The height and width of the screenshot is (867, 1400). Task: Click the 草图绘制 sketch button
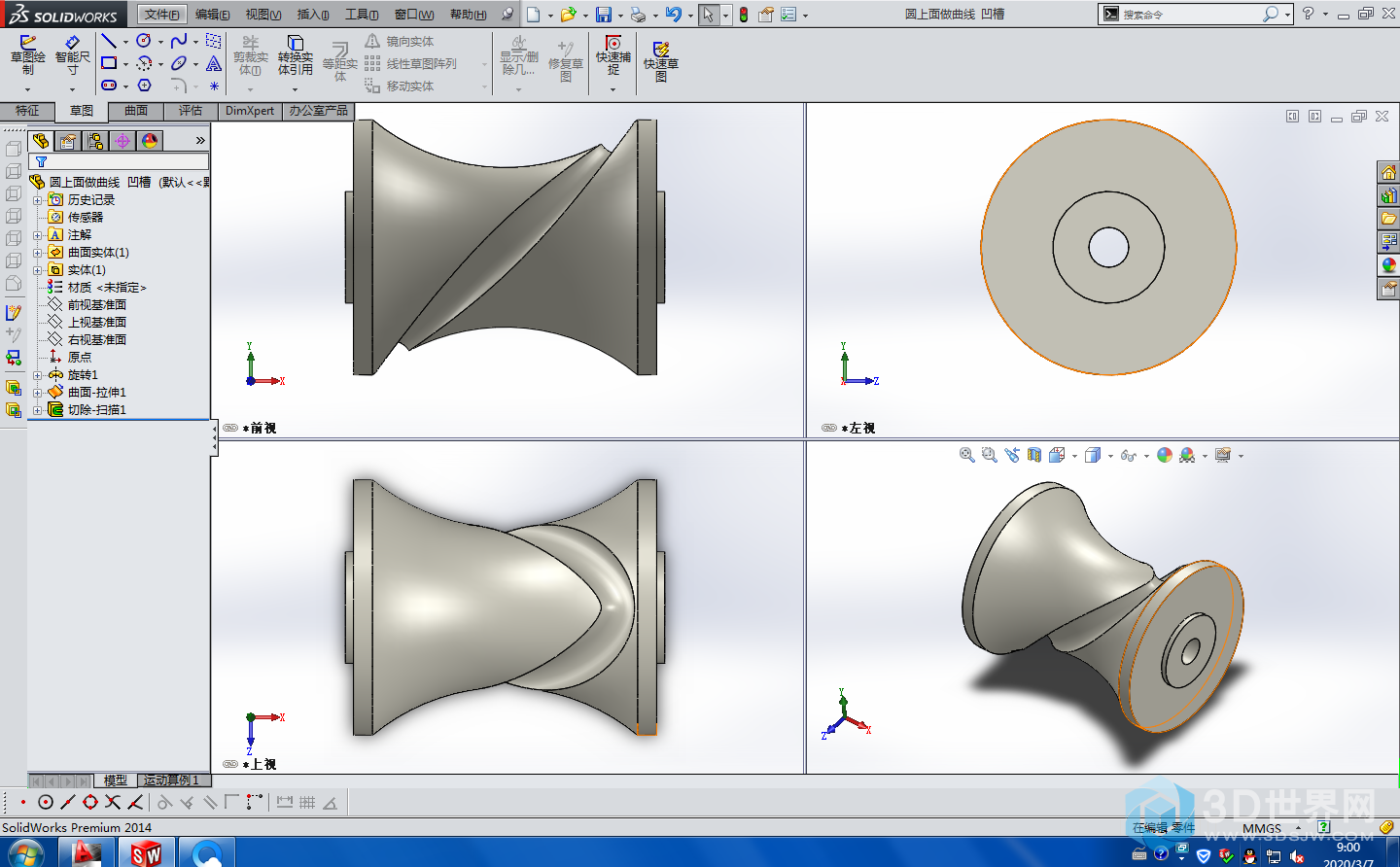point(28,55)
